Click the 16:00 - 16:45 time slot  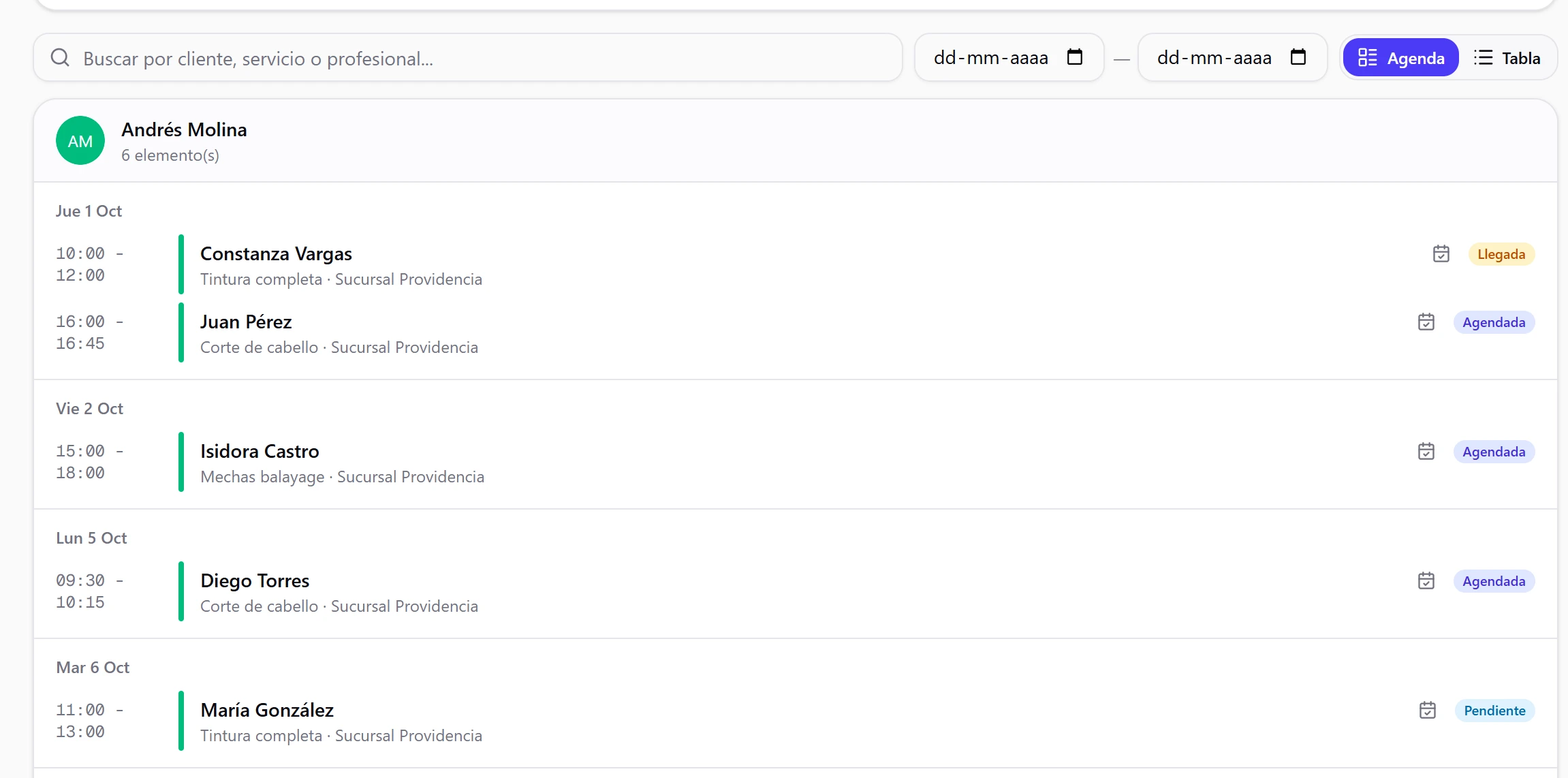90,332
